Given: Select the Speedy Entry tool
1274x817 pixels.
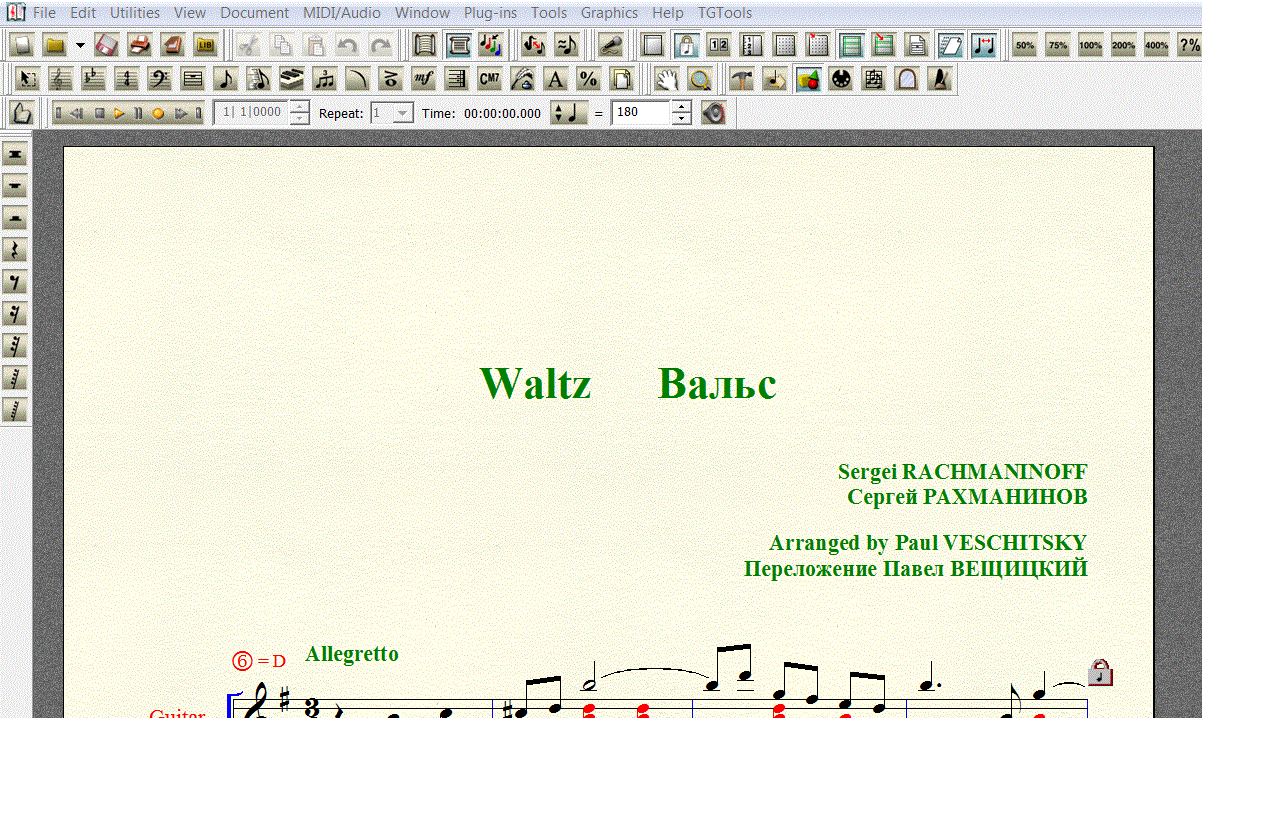Looking at the screenshot, I should coord(259,79).
